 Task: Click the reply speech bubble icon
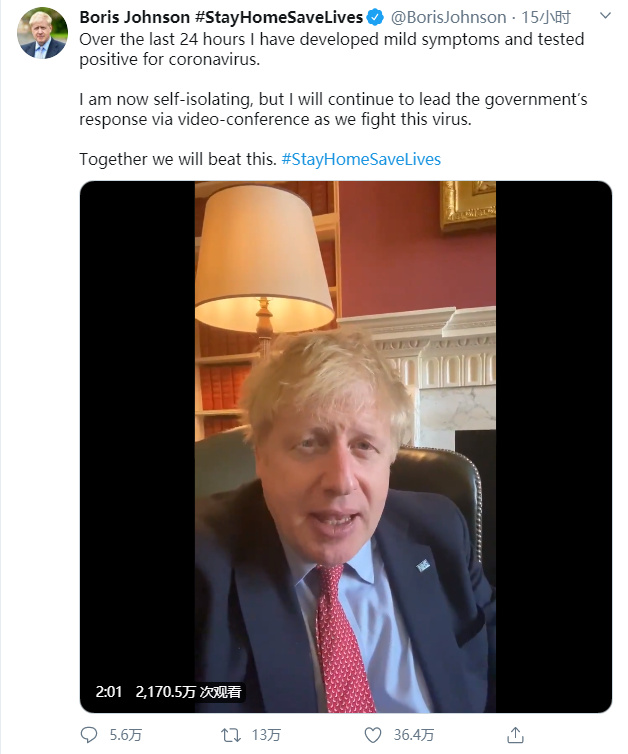(x=88, y=734)
